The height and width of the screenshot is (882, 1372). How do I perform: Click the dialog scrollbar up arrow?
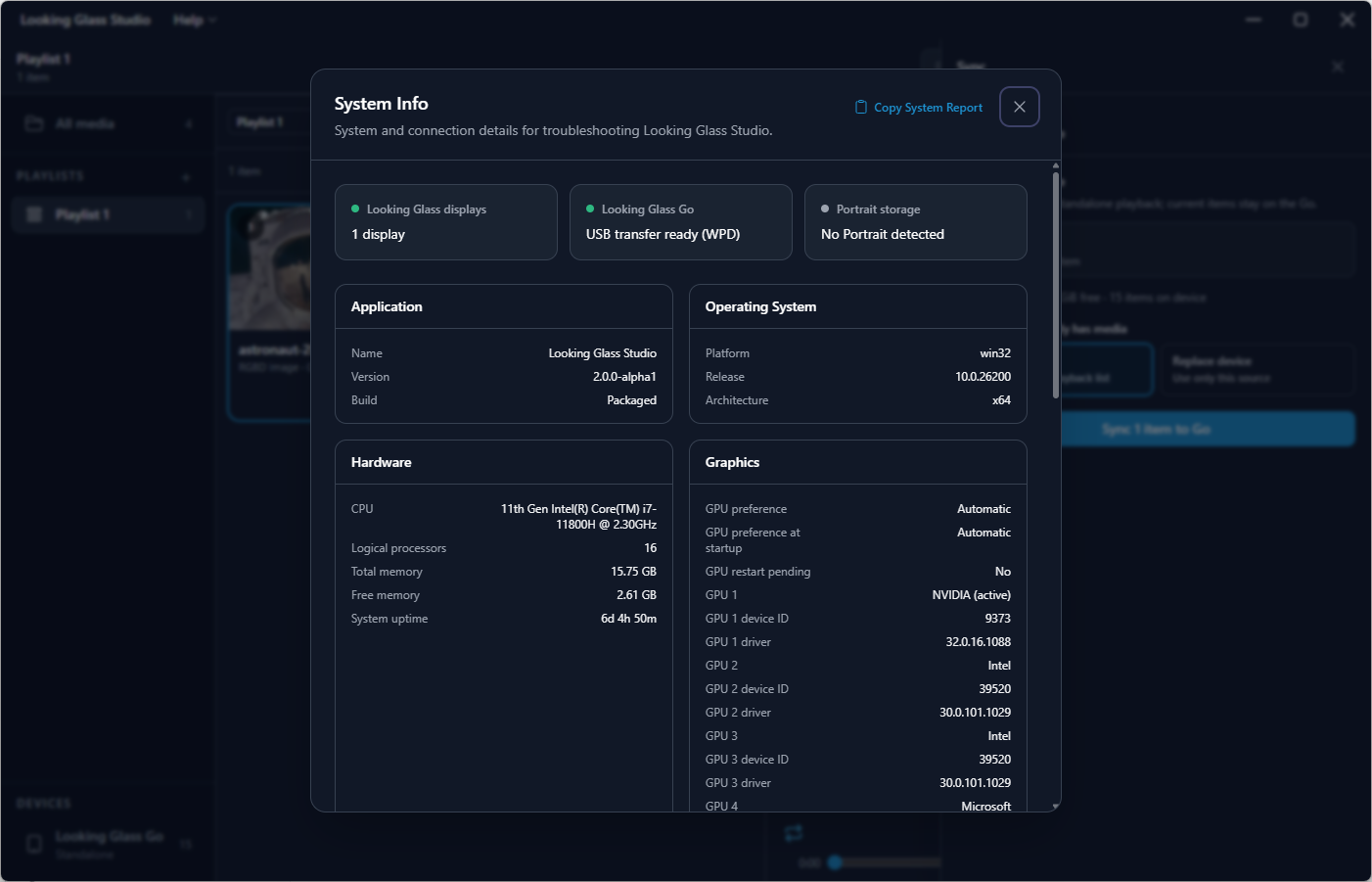1055,165
